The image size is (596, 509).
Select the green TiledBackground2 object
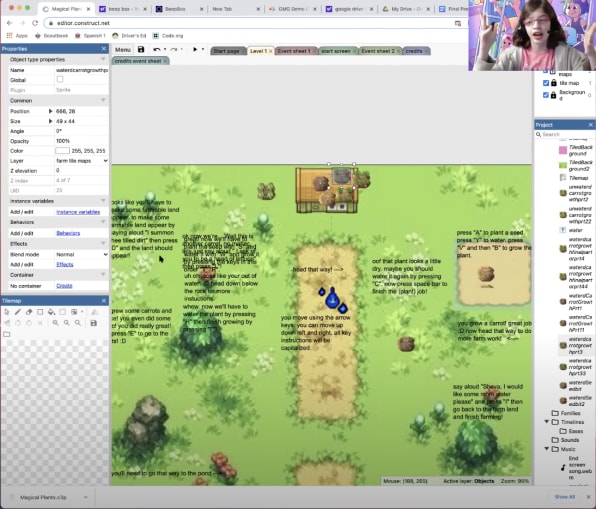pos(575,165)
